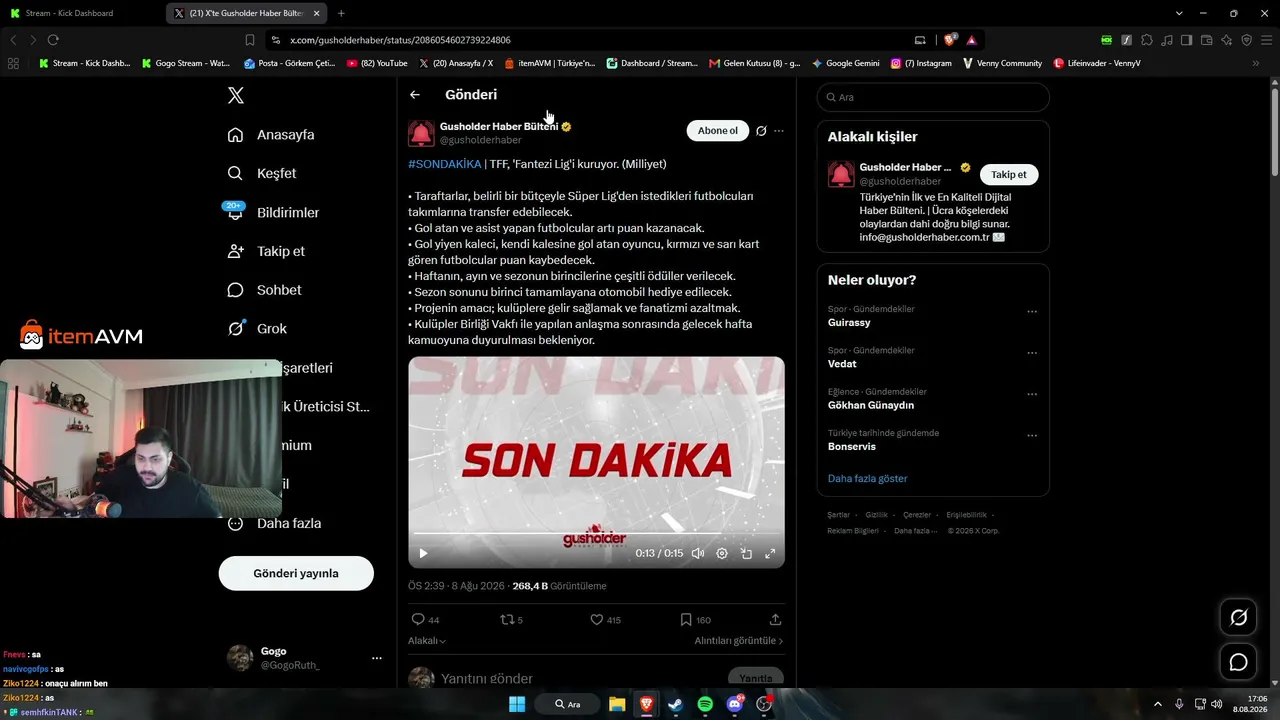The width and height of the screenshot is (1280, 720).
Task: Open Brave Shields lion icon
Action: [x=950, y=40]
